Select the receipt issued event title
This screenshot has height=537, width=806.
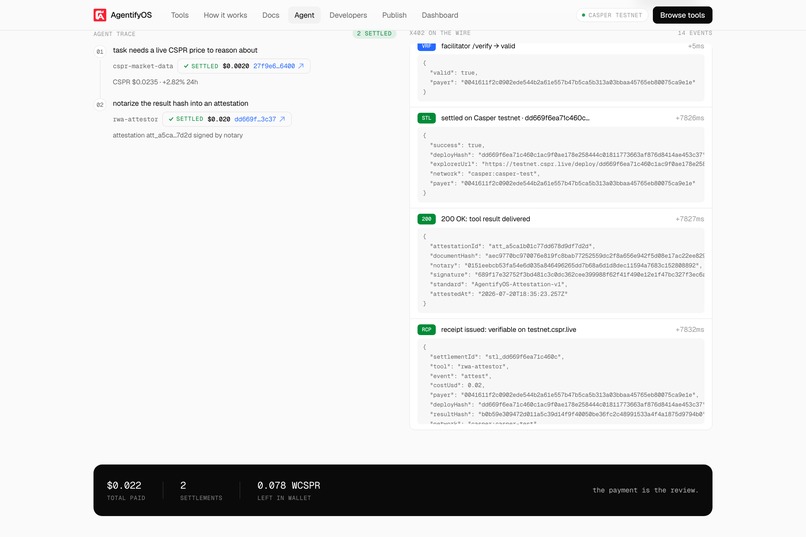[508, 330]
